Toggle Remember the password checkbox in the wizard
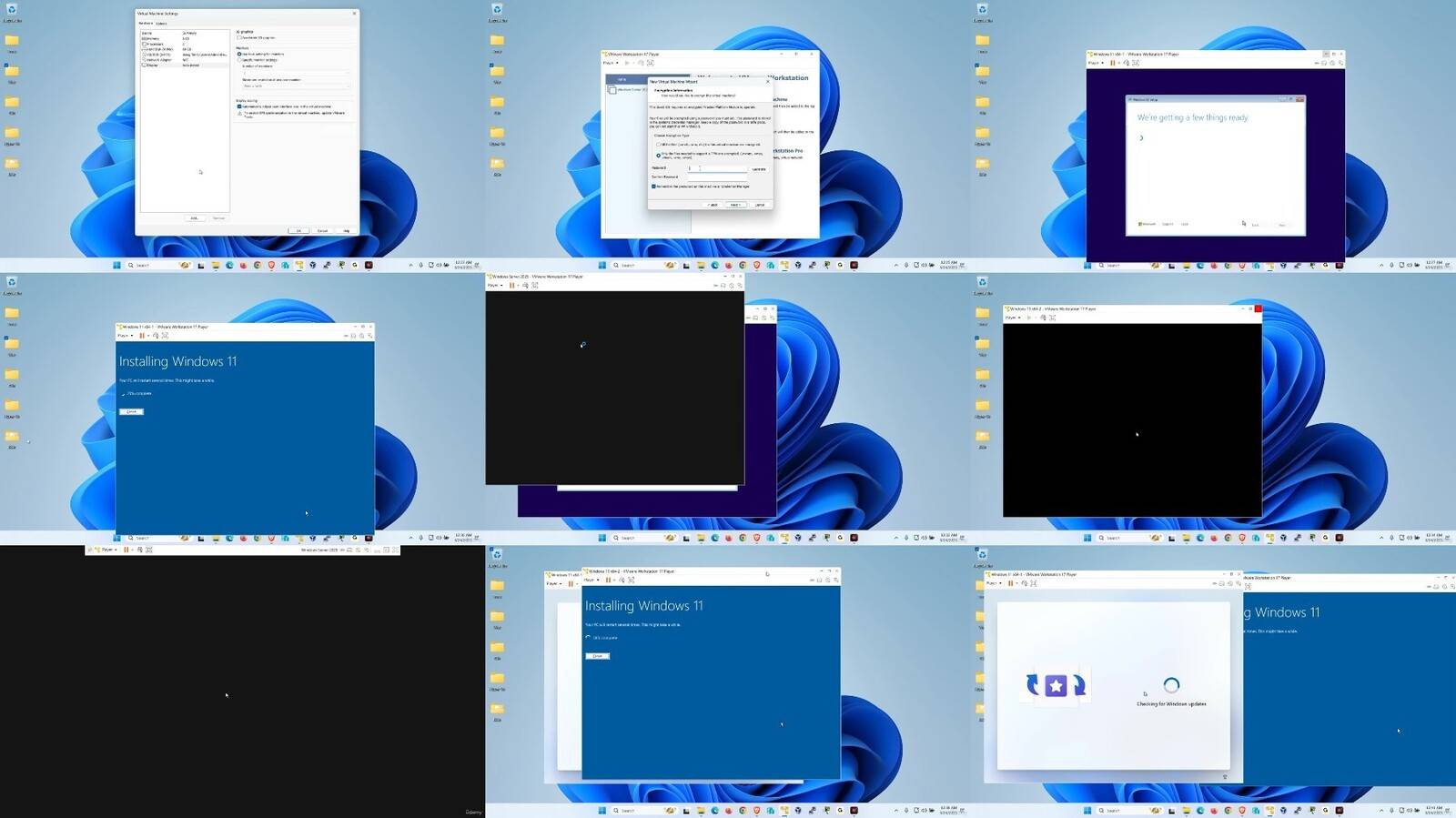This screenshot has height=818, width=1456. click(x=653, y=187)
